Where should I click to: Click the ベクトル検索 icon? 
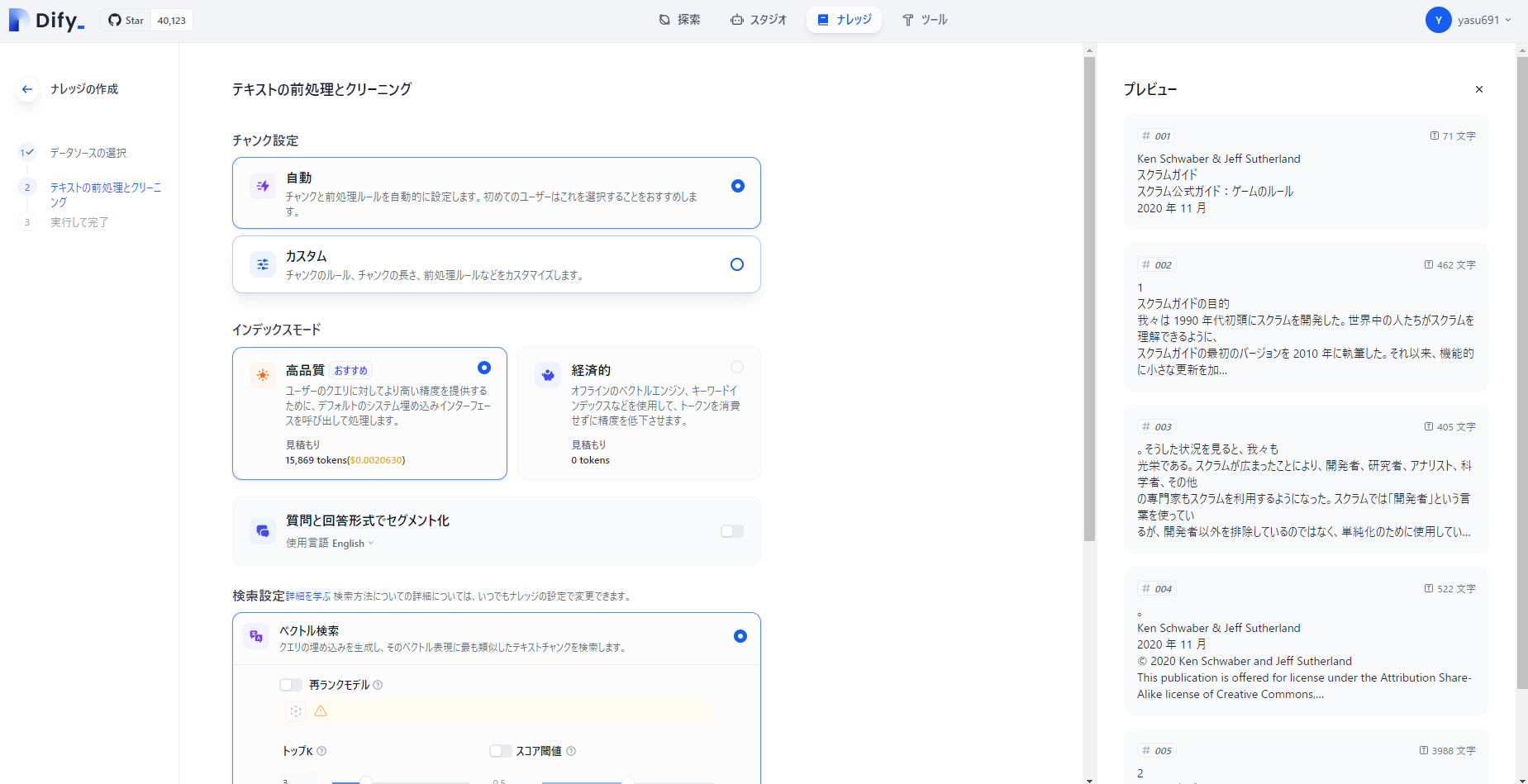[256, 636]
